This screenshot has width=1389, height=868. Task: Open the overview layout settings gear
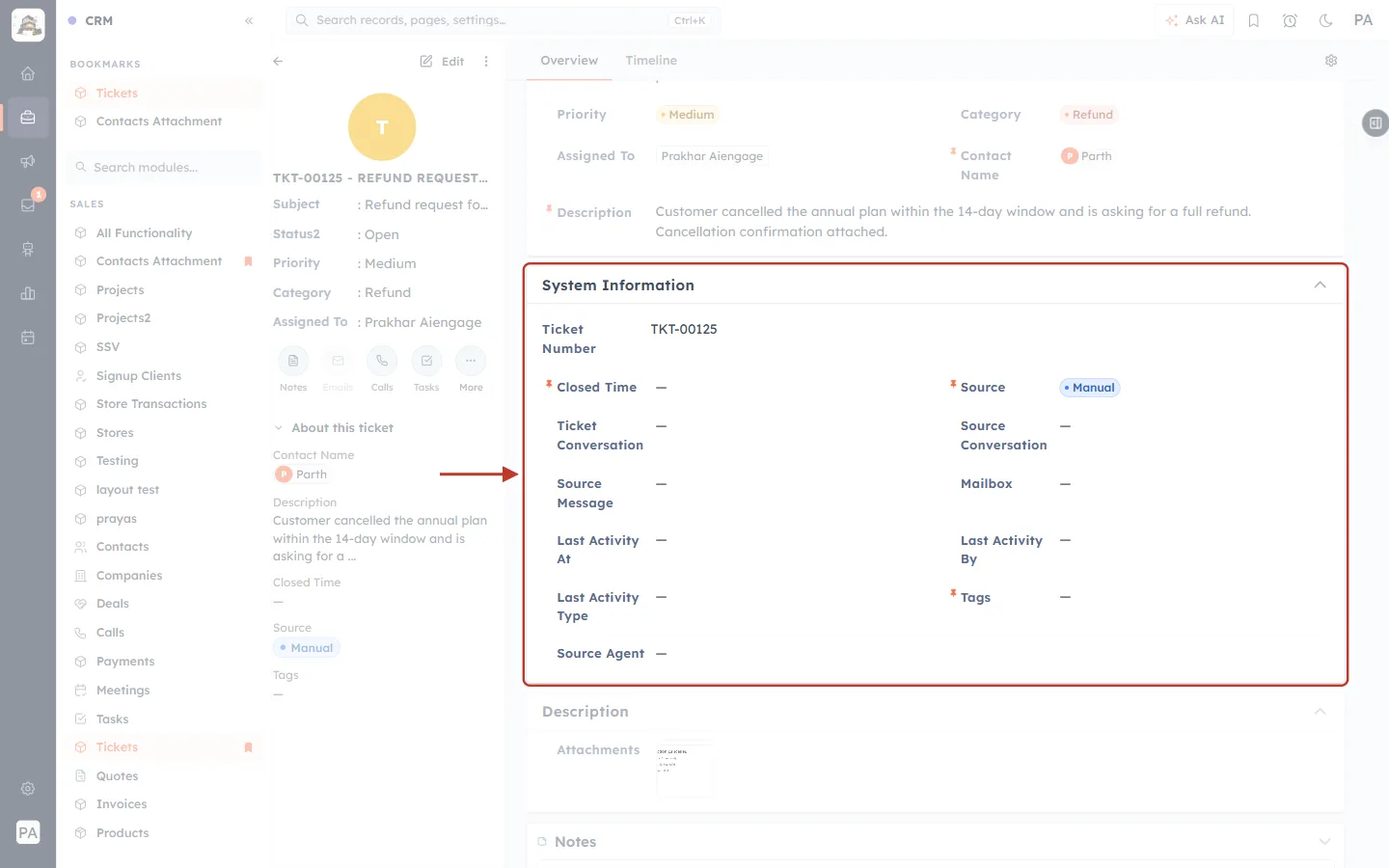point(1331,61)
